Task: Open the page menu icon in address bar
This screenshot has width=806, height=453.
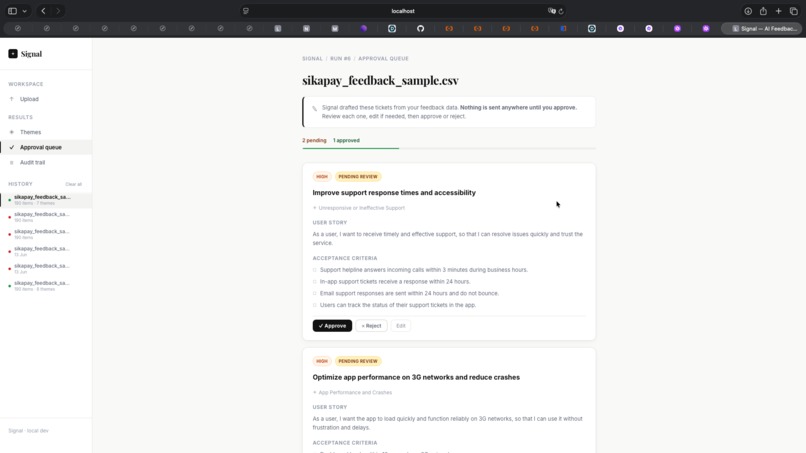Action: [246, 11]
